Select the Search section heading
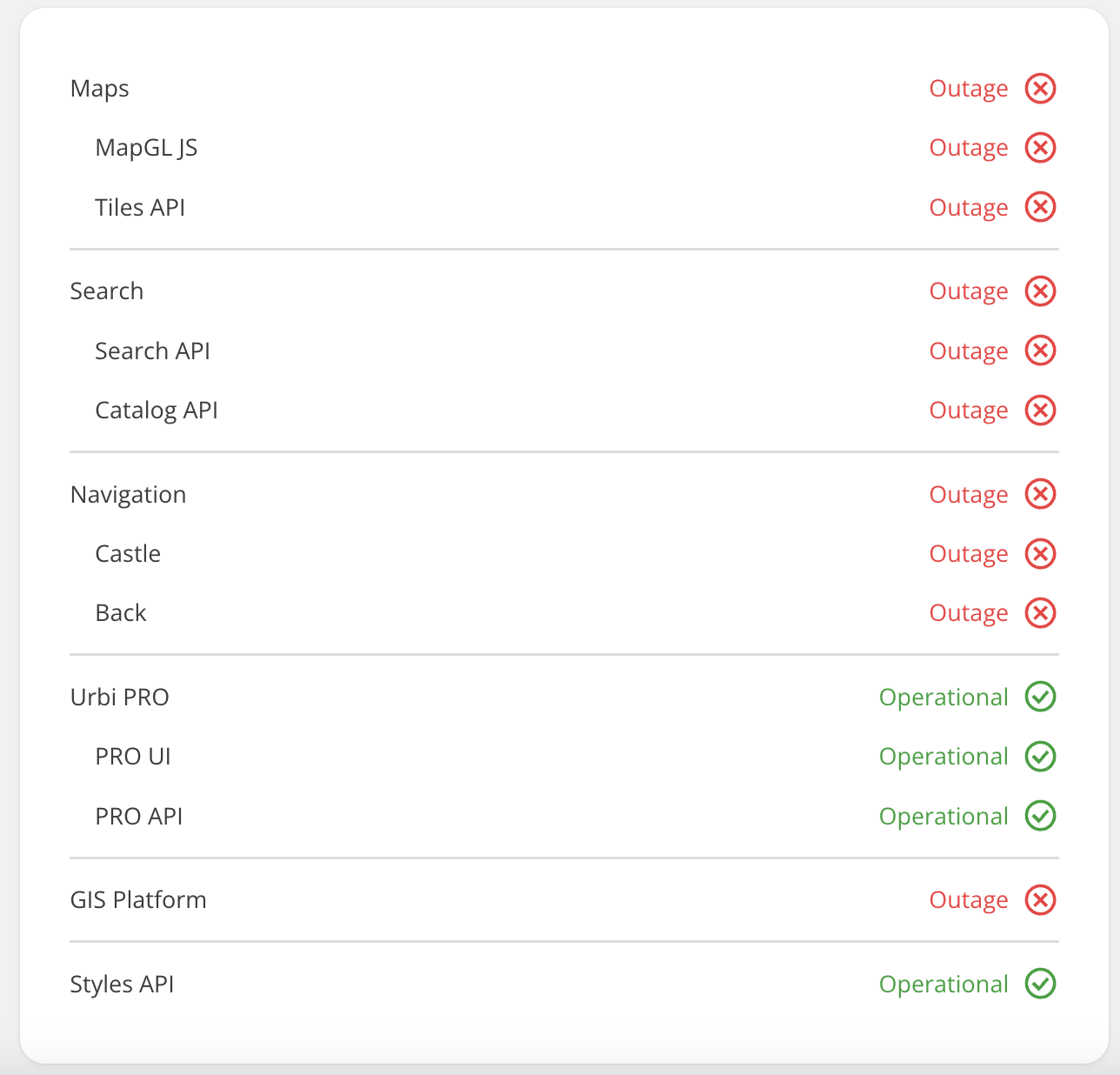The image size is (1120, 1075). tap(107, 290)
